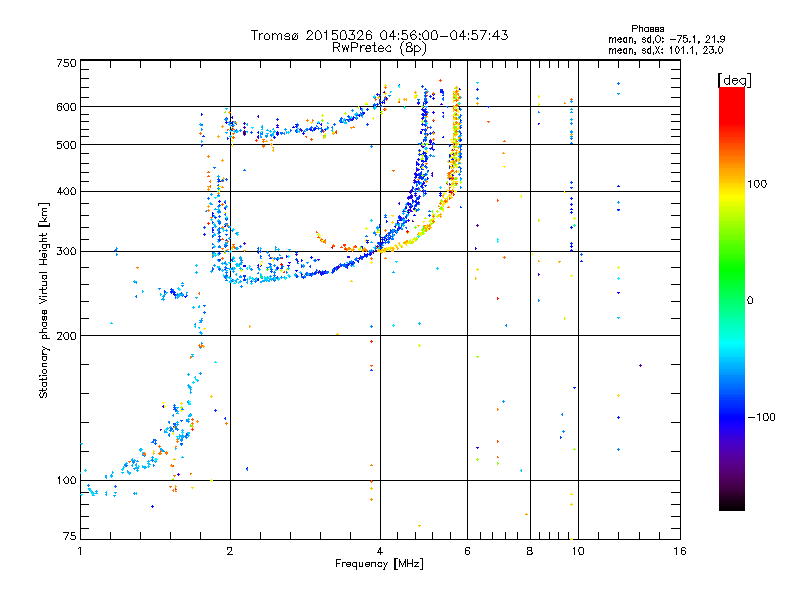Click the x-axis tick label "8"
The image size is (800, 600).
[530, 551]
